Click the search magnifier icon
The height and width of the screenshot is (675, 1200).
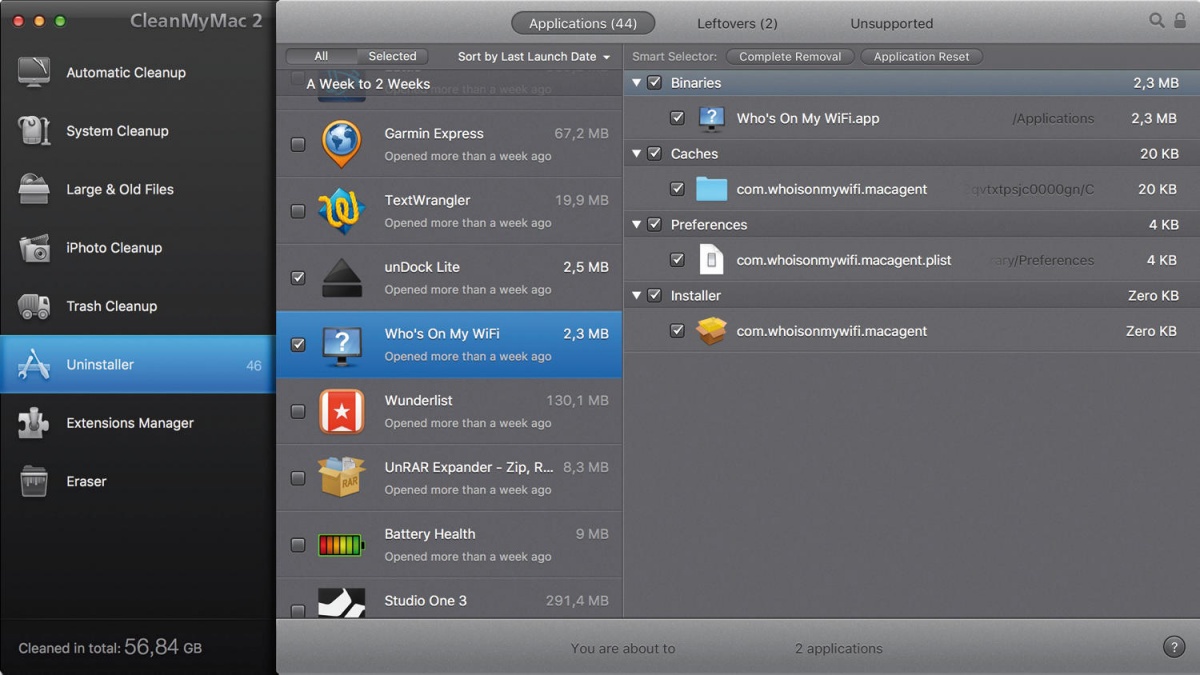(x=1157, y=20)
